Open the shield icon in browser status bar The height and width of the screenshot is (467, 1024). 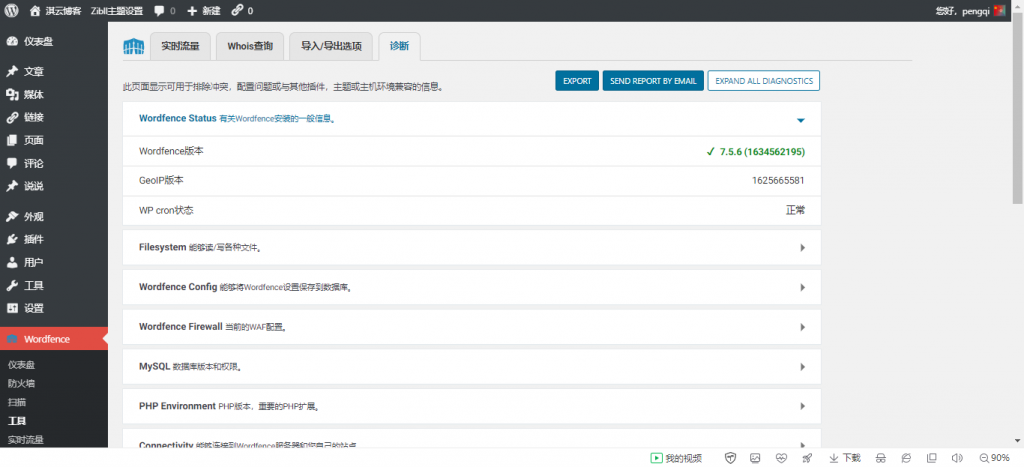[x=731, y=458]
